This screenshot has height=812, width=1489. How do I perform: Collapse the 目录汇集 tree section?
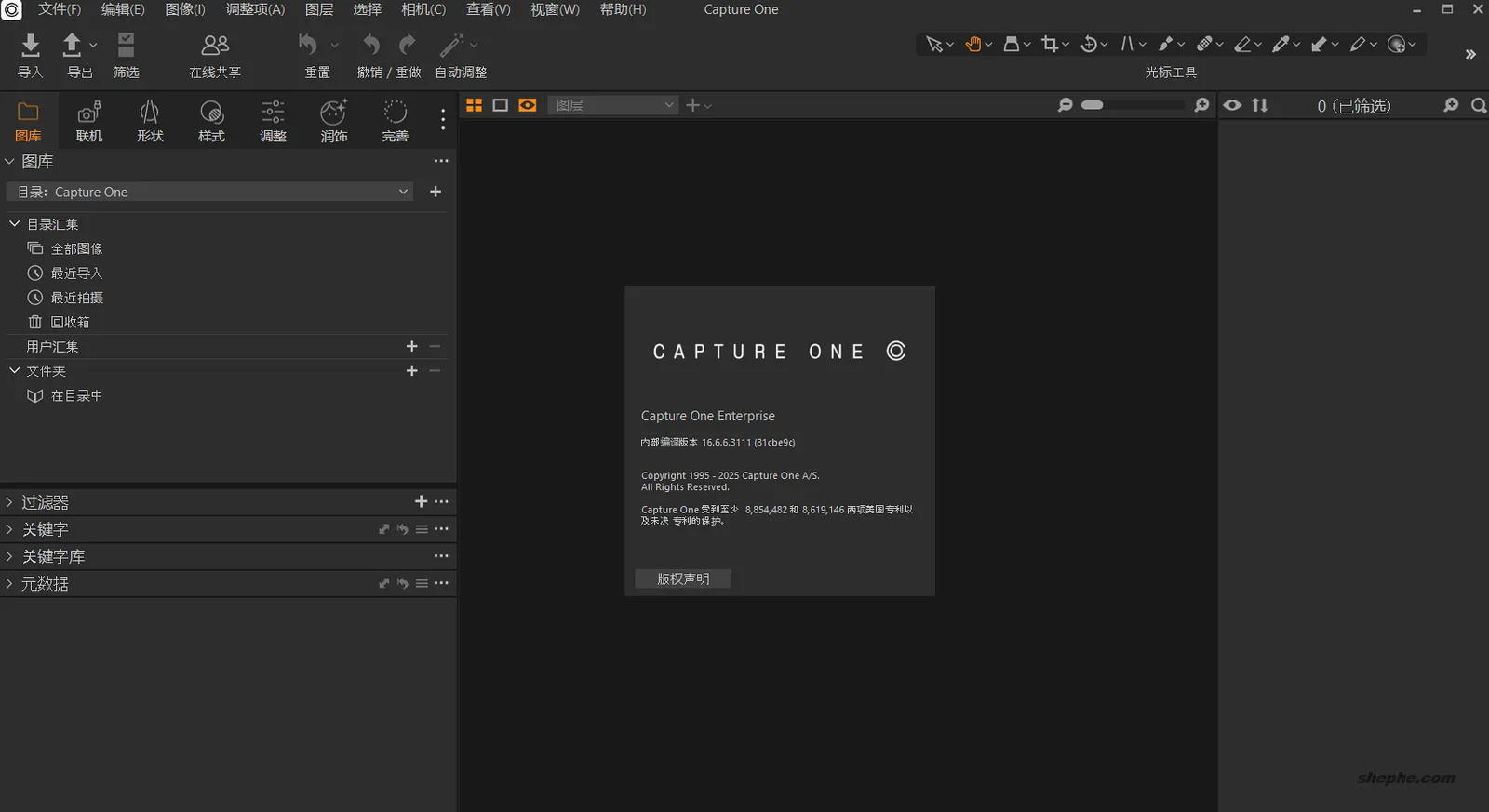tap(14, 223)
